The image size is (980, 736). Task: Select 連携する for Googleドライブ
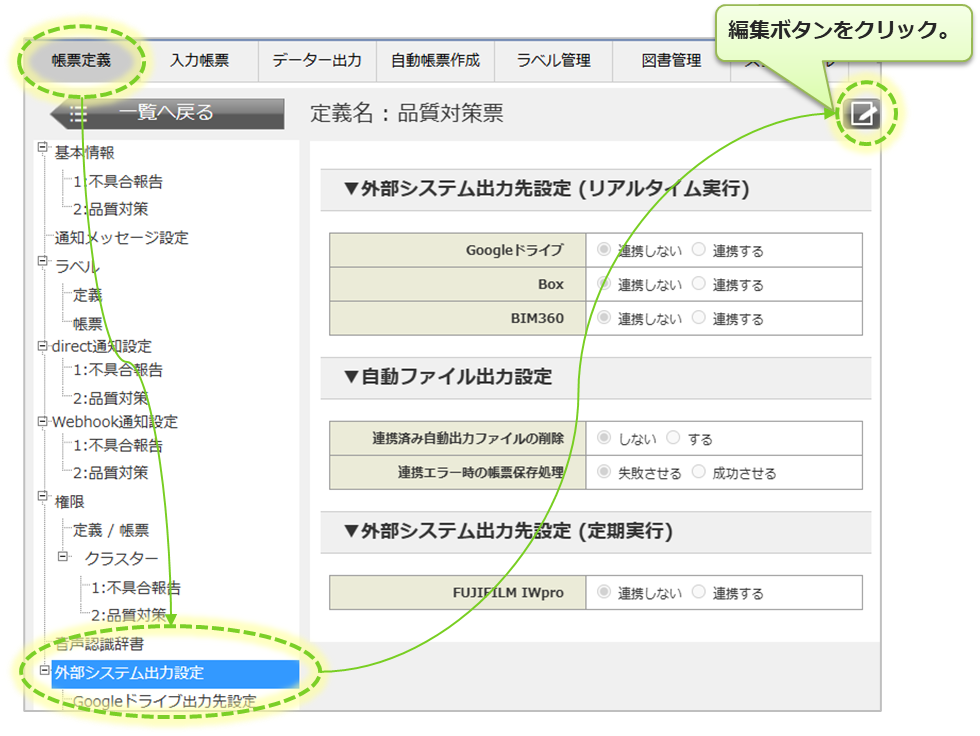point(699,250)
